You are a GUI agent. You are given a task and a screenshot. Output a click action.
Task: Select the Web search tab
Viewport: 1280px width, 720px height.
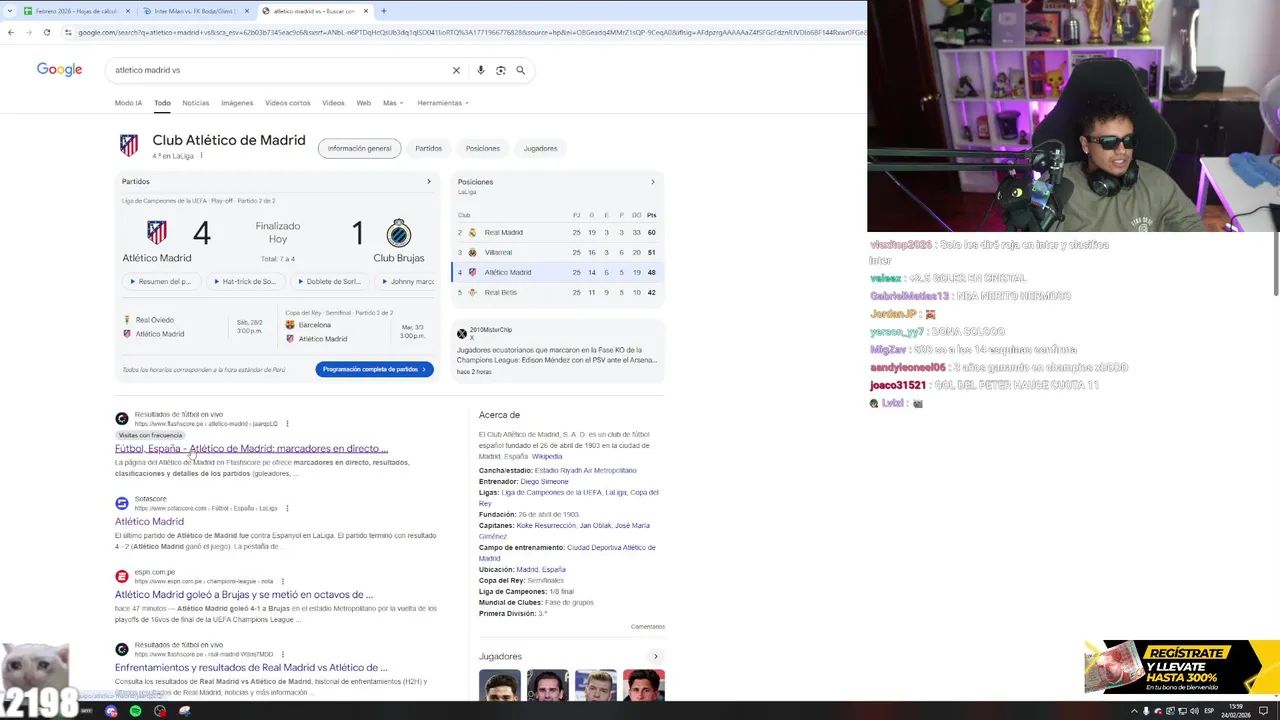pyautogui.click(x=364, y=103)
